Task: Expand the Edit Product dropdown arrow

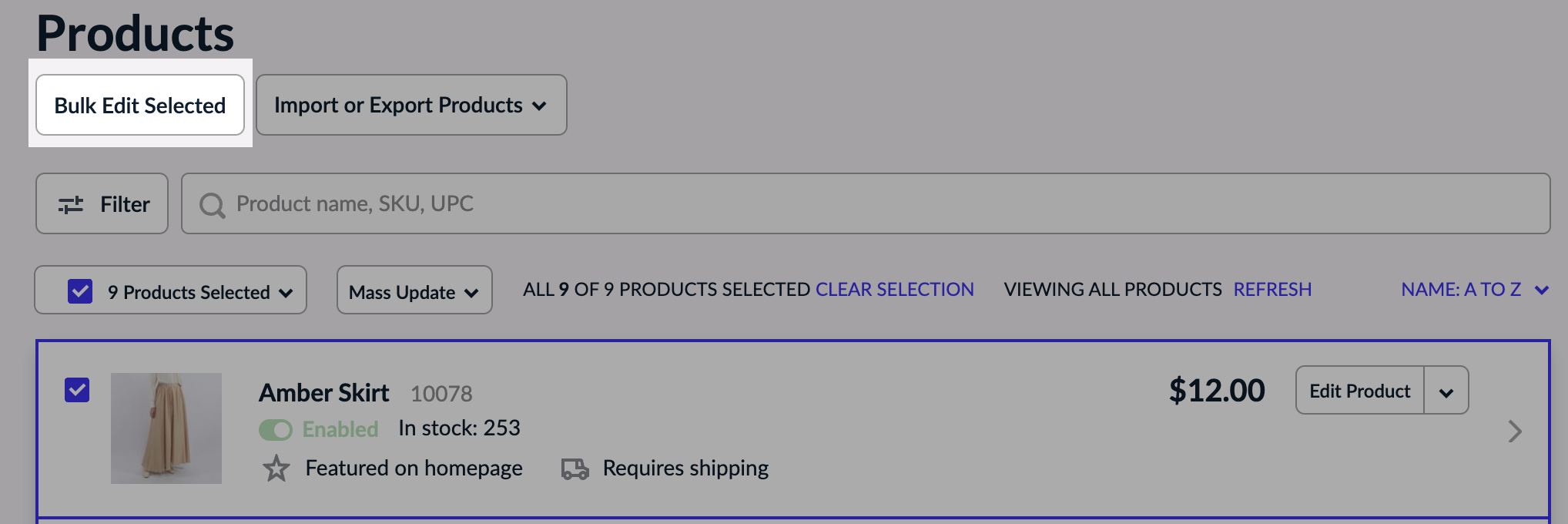Action: [x=1446, y=391]
